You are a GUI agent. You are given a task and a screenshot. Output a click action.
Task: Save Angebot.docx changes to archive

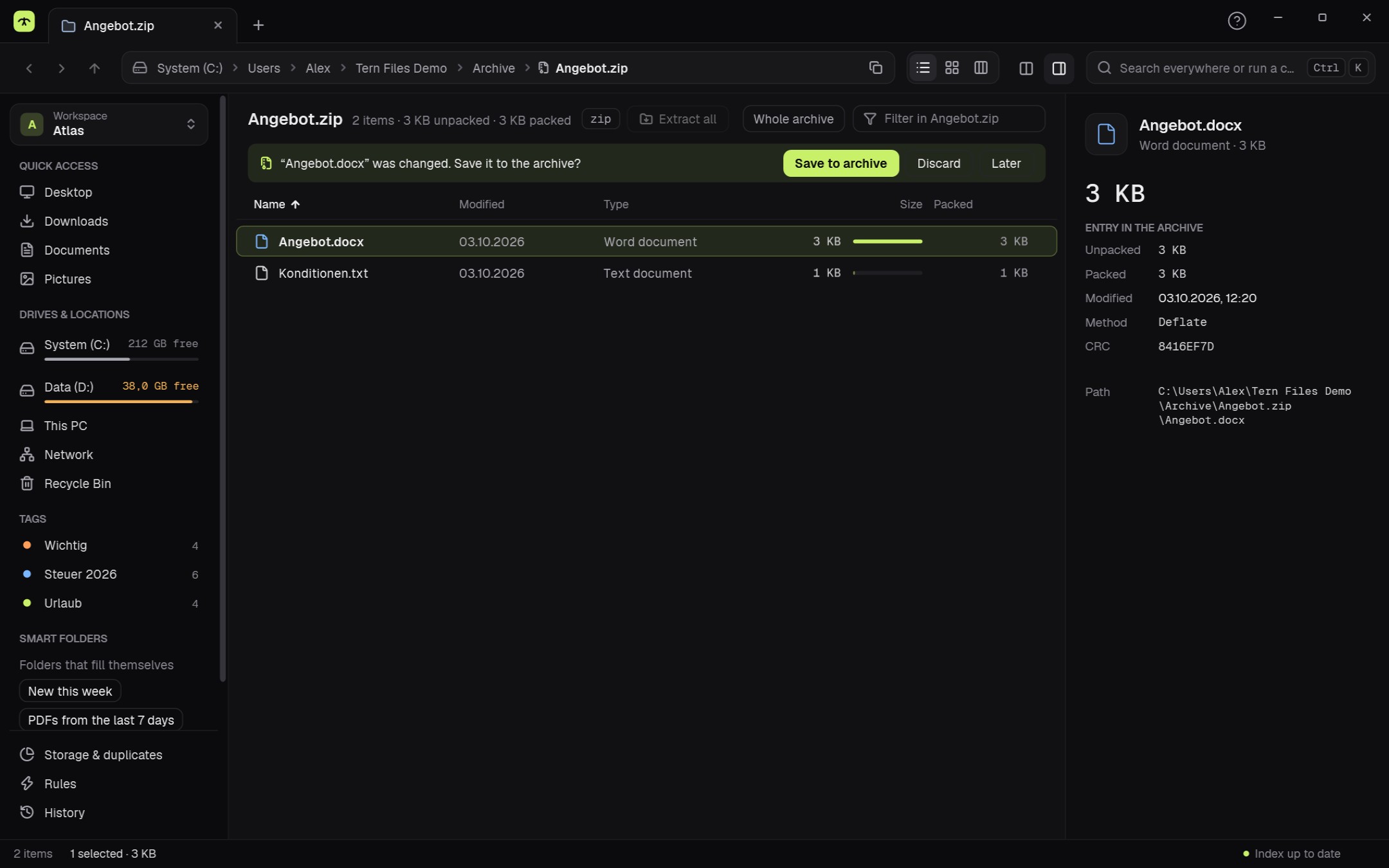[x=840, y=163]
